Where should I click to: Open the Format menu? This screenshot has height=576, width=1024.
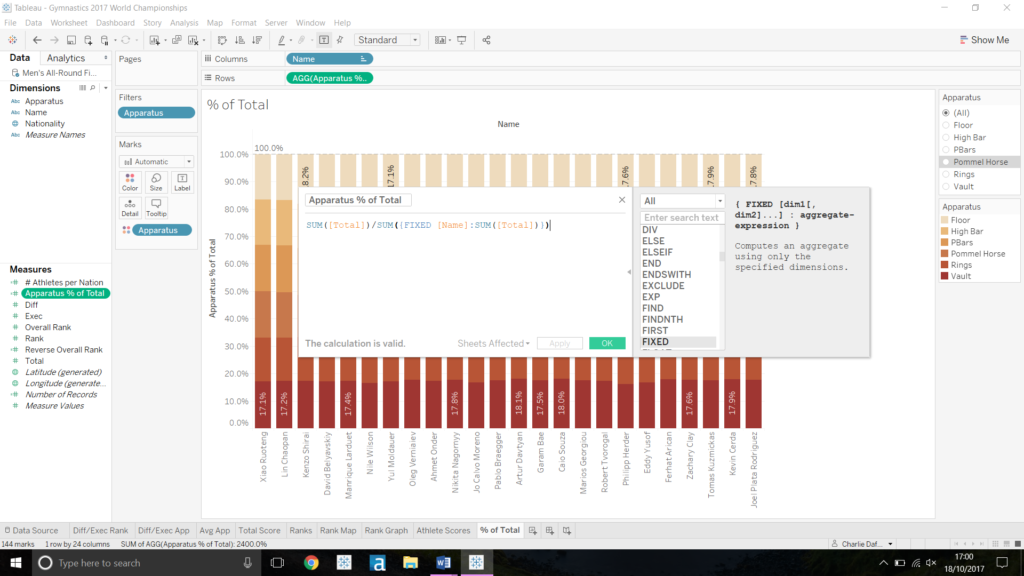[x=244, y=23]
